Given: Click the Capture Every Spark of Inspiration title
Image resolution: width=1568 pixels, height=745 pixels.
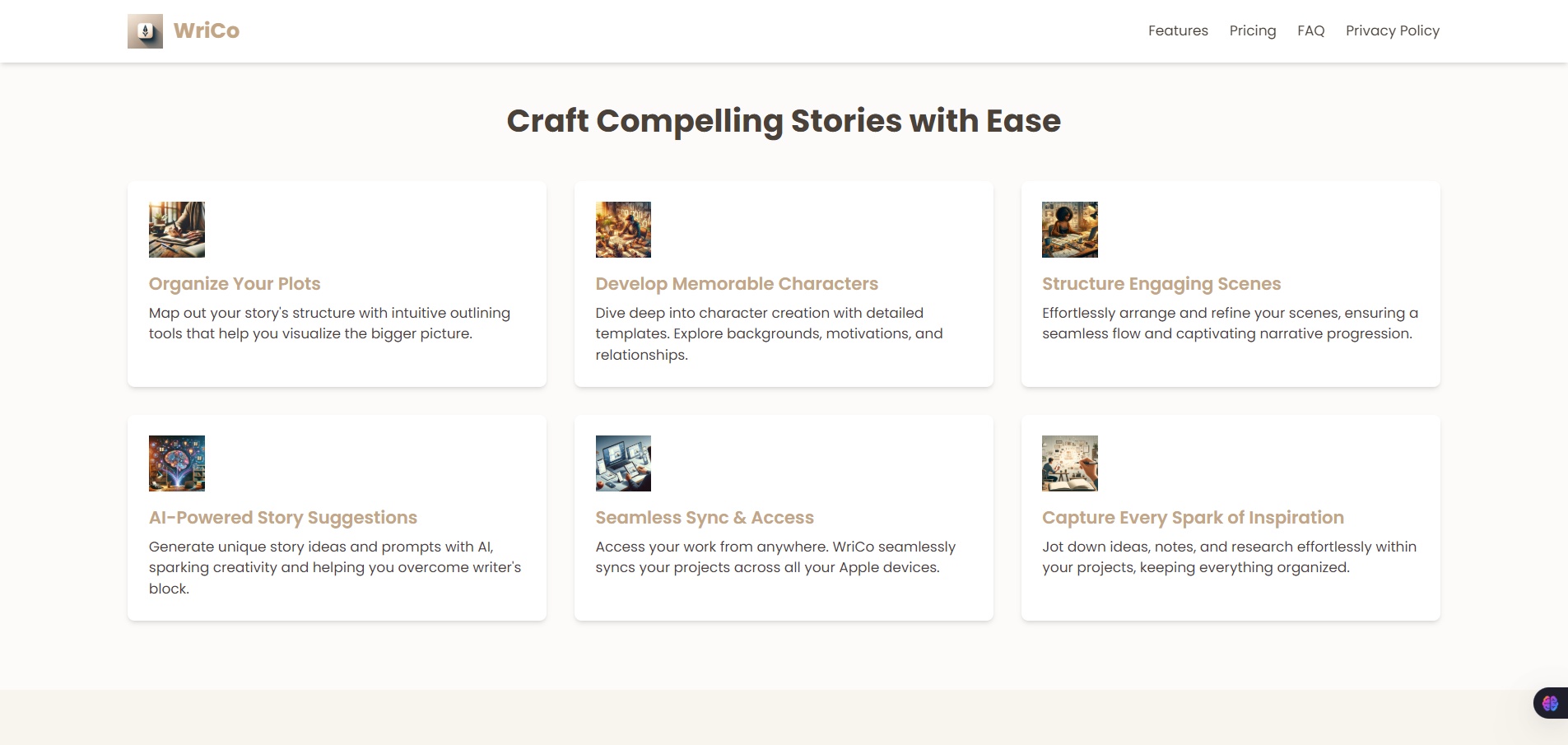Looking at the screenshot, I should (x=1192, y=518).
